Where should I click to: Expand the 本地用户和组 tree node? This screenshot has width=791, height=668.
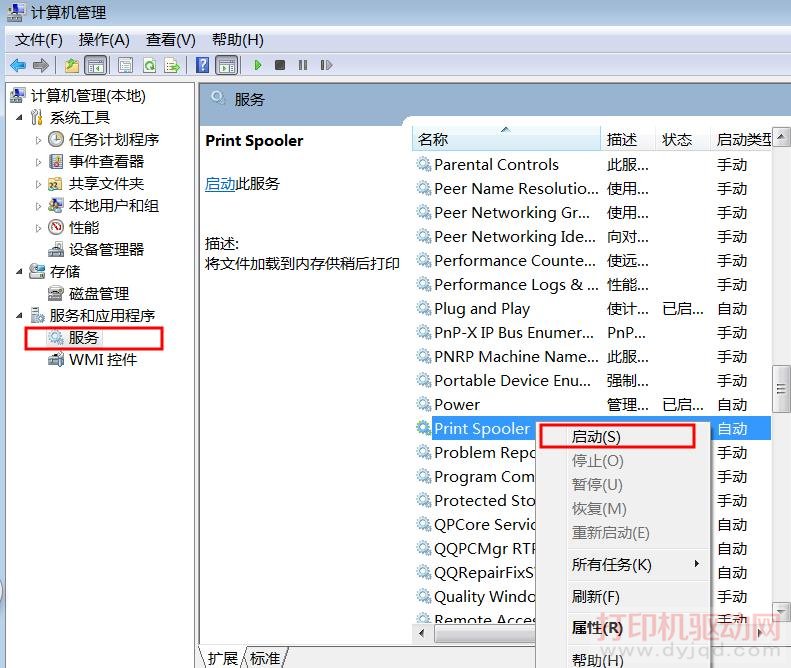click(x=38, y=206)
